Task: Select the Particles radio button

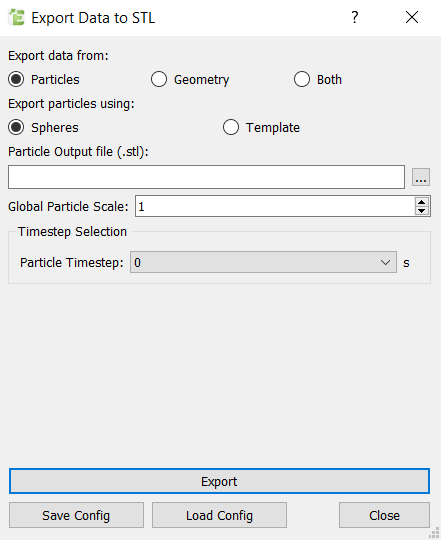Action: (x=16, y=79)
